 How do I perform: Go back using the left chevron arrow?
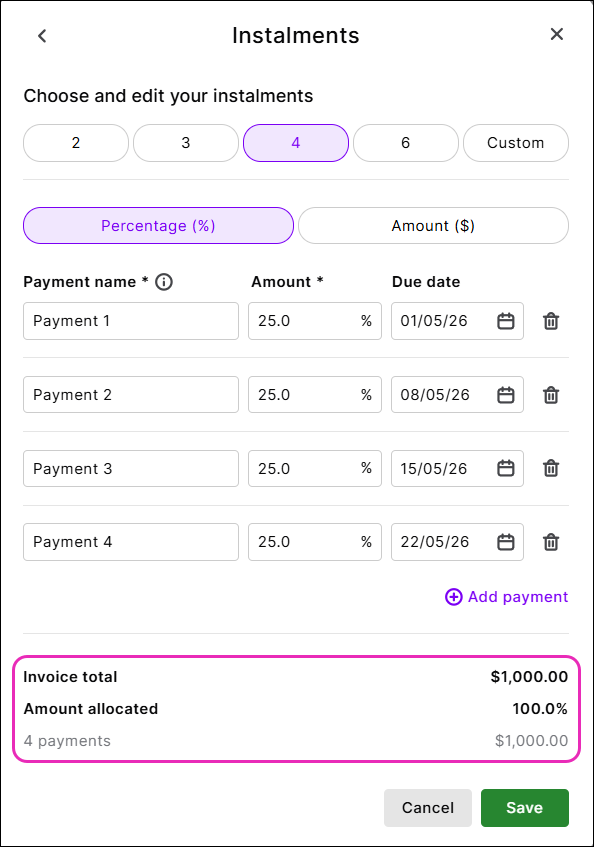click(x=42, y=36)
